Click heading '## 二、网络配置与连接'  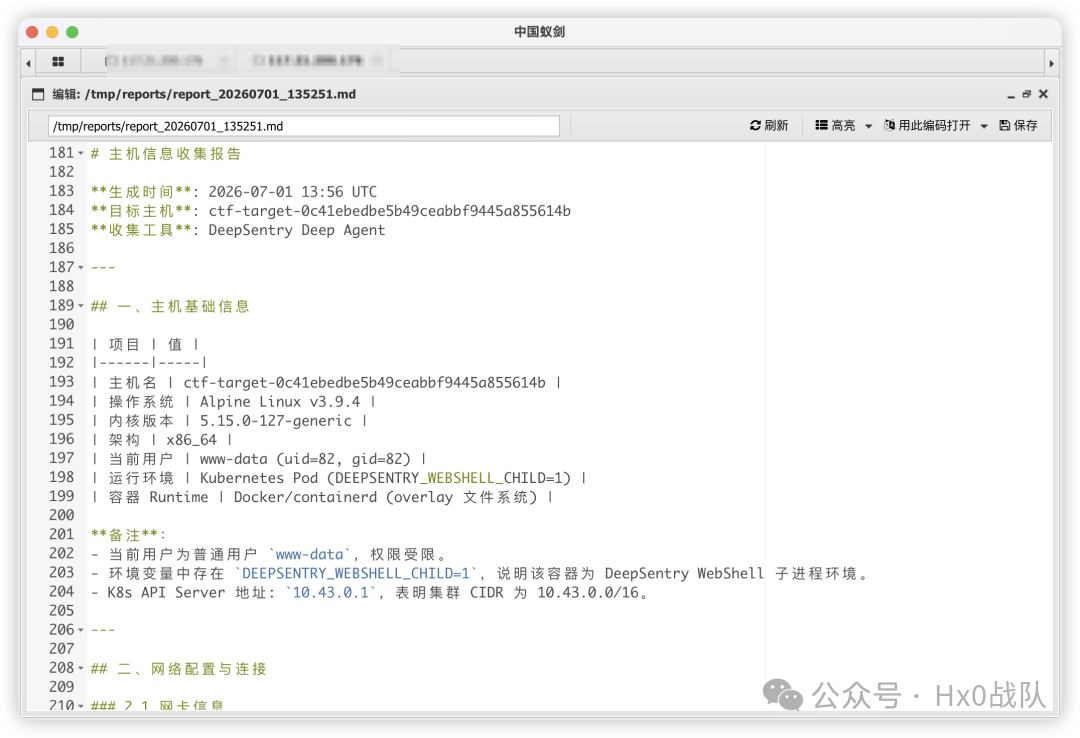tap(178, 668)
